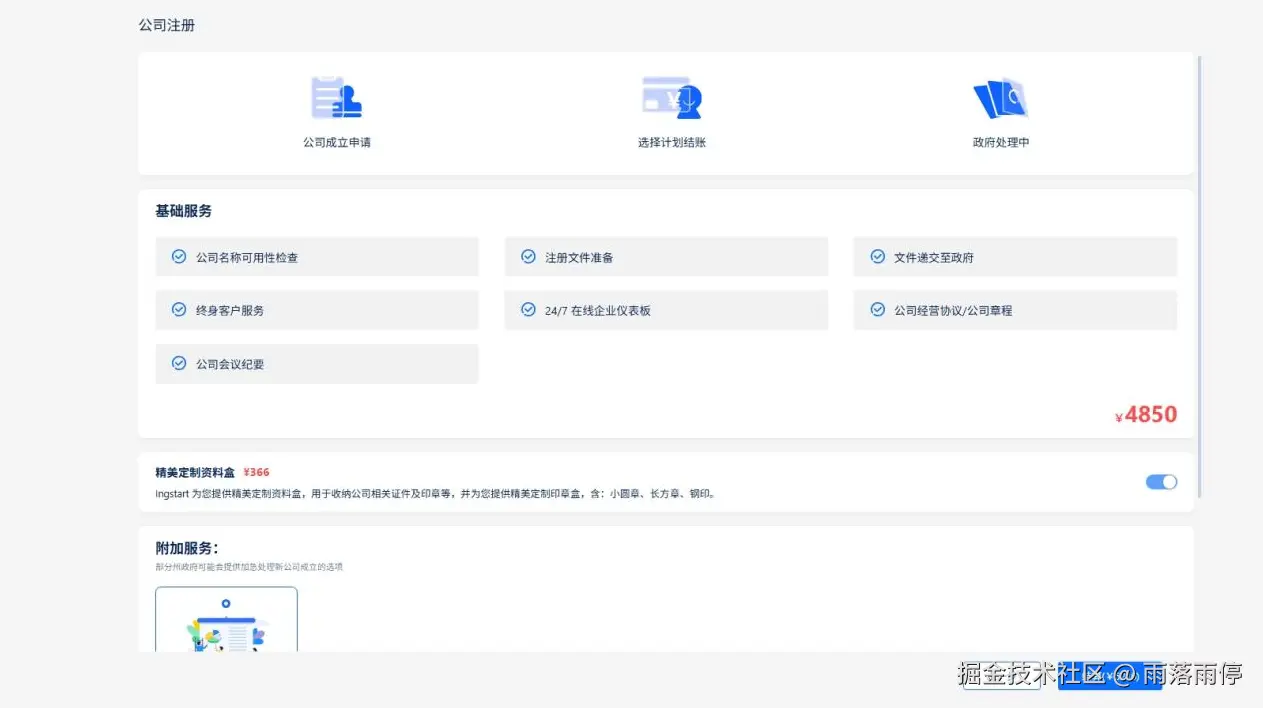Screen dimensions: 1263x708
Task: Click the page's vertical scrollbar
Action: [x=1199, y=277]
